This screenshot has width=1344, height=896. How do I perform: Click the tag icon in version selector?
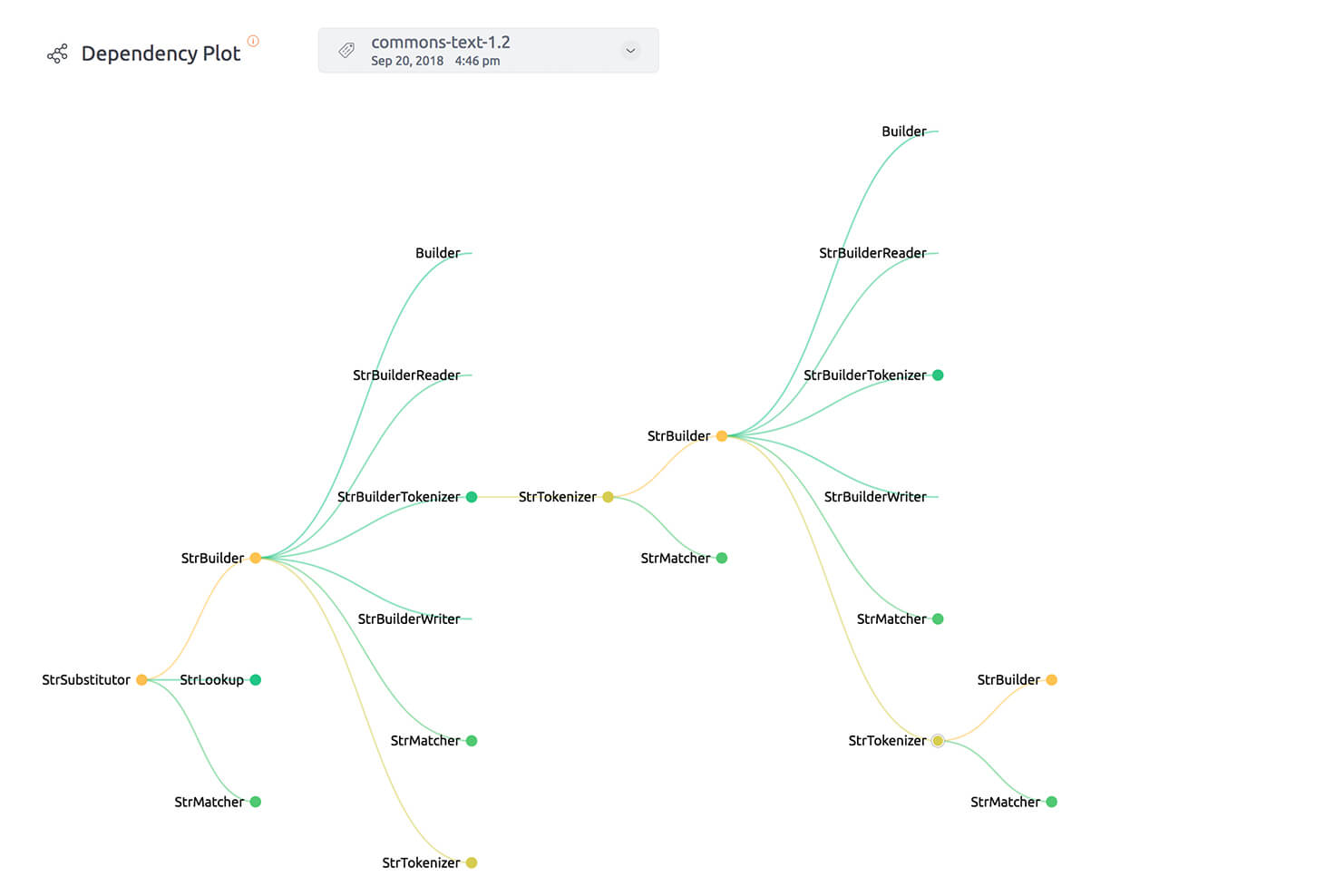click(346, 51)
